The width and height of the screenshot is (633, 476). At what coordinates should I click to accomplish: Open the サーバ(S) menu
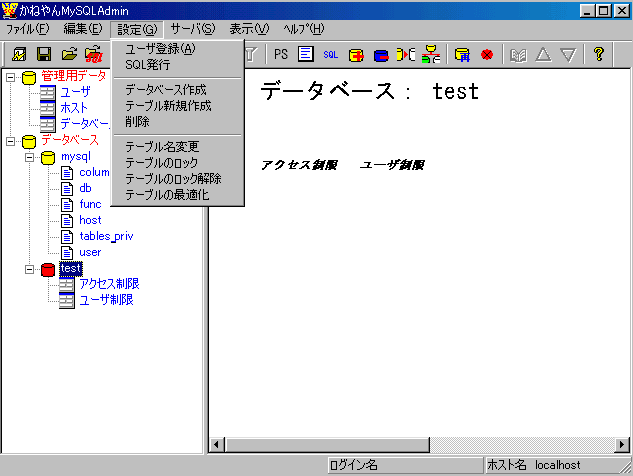[193, 29]
